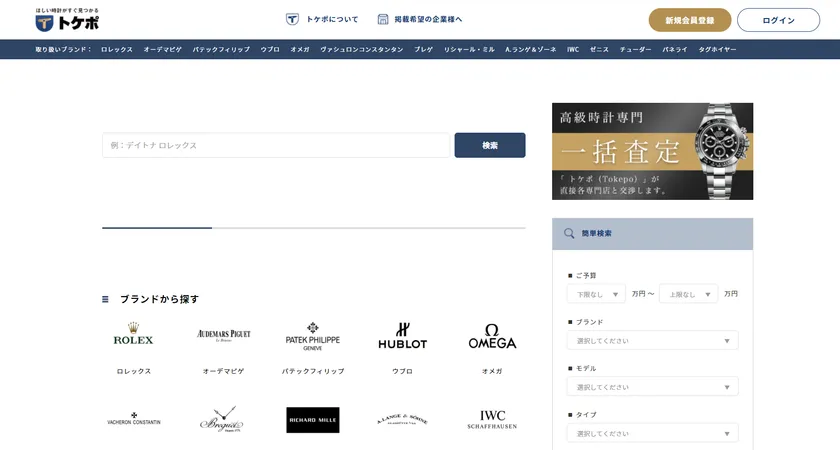Click the magnifier icon in 簡単検索 header

click(569, 233)
